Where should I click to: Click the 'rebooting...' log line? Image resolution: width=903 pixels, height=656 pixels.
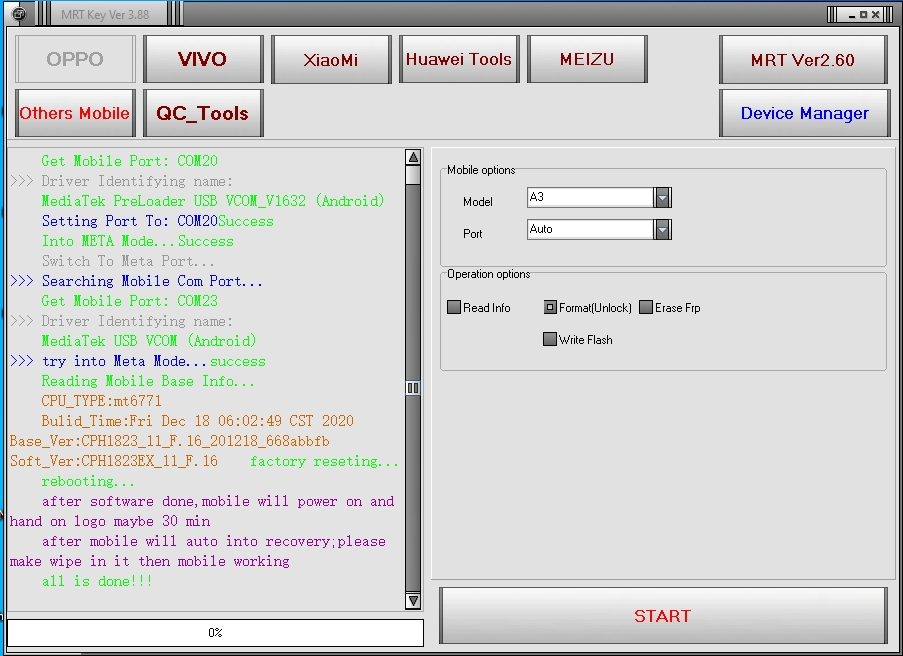[88, 481]
